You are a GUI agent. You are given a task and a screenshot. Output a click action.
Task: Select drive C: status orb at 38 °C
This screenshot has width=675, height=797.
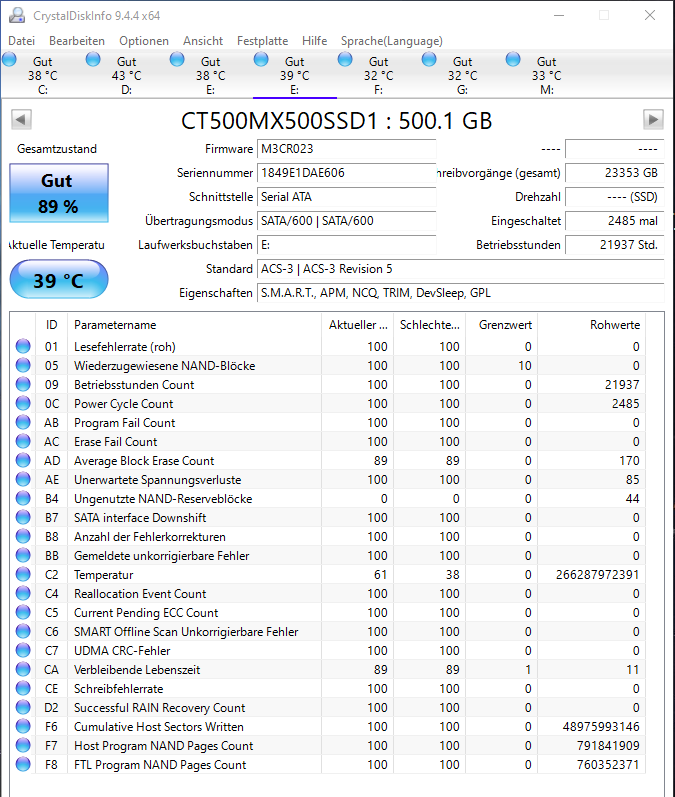click(9, 59)
